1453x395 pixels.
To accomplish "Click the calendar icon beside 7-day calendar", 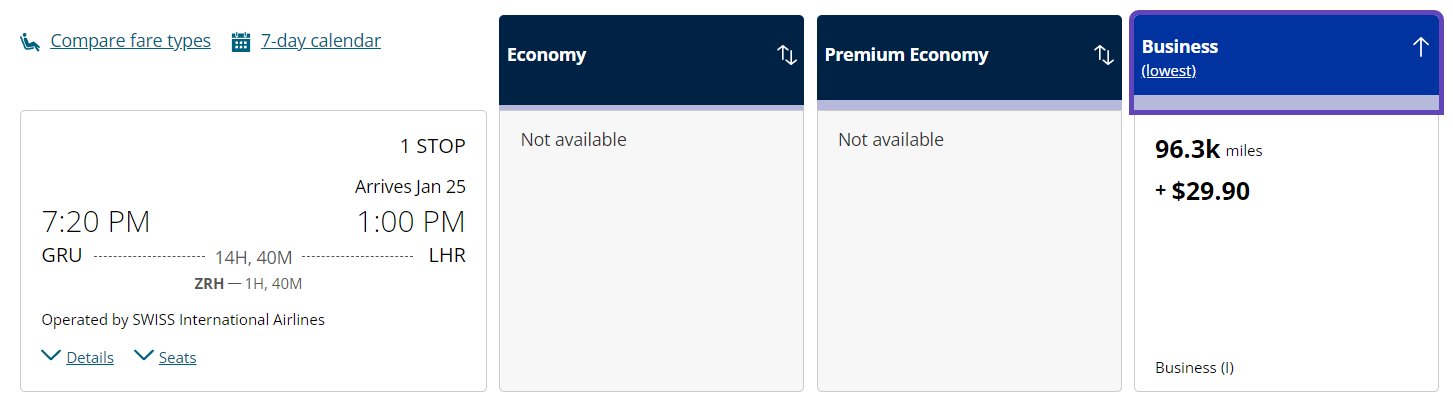I will pyautogui.click(x=240, y=42).
